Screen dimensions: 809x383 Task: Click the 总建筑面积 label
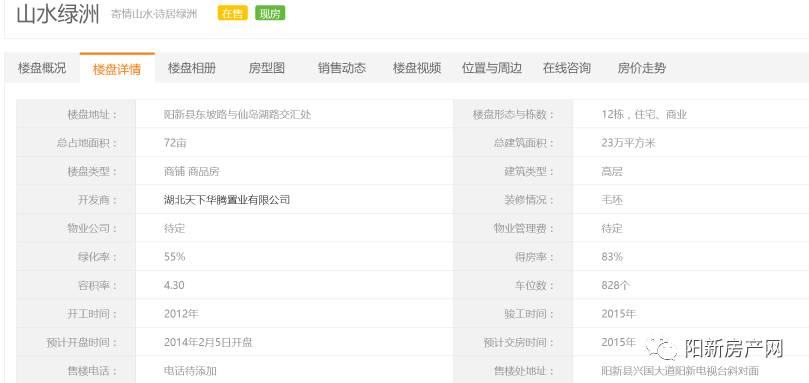point(524,143)
